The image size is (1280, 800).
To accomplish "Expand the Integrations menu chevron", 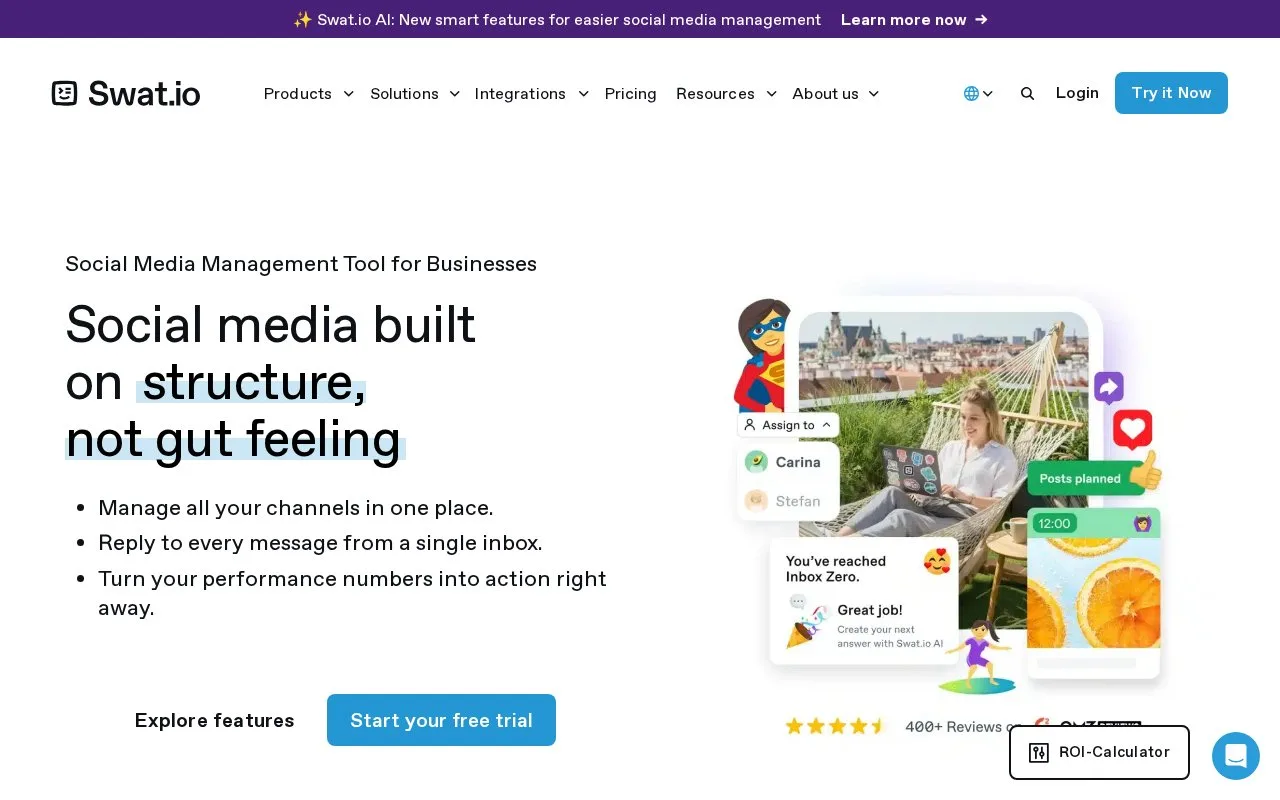I will coord(583,94).
